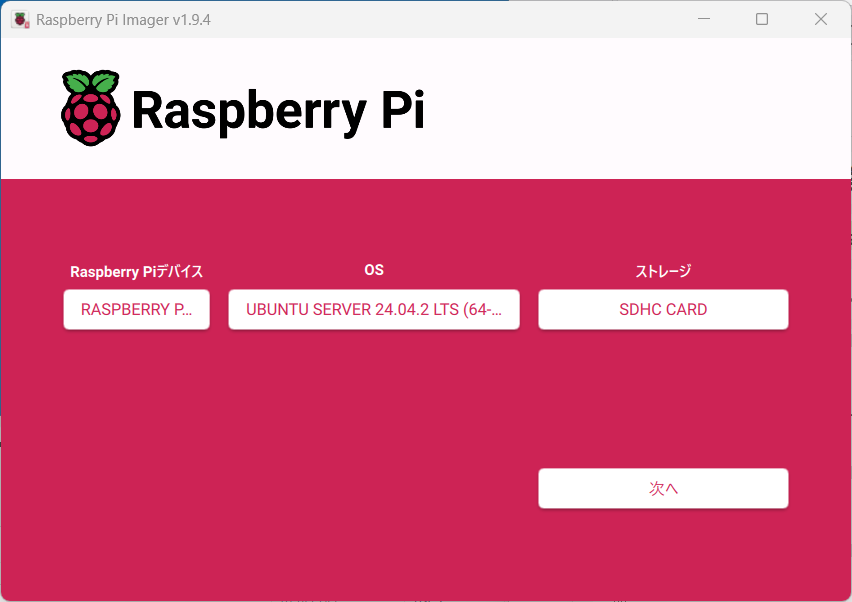Click the 'OS' heading label
852x602 pixels.
click(x=374, y=270)
